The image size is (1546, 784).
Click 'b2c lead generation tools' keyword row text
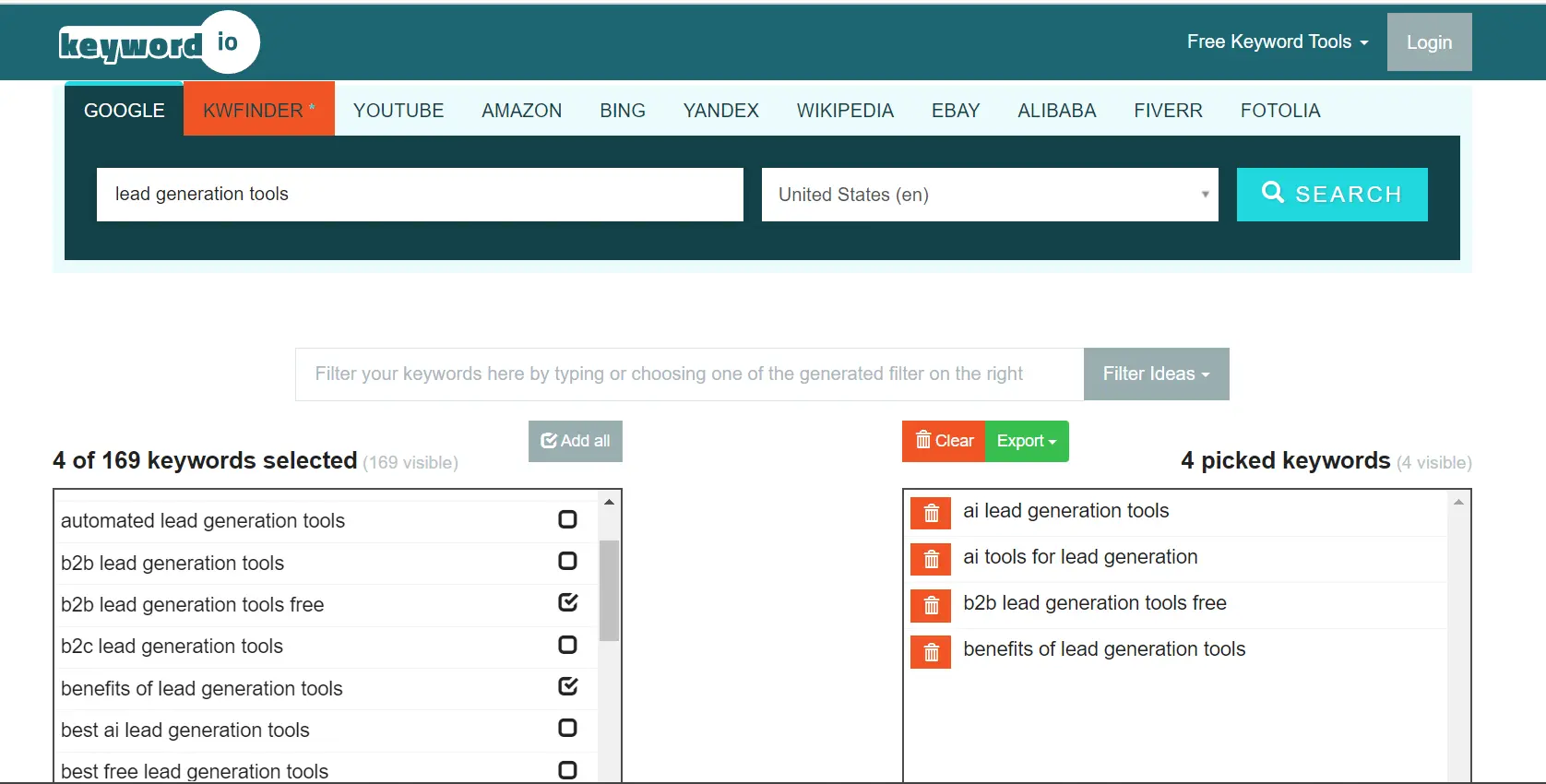[172, 647]
